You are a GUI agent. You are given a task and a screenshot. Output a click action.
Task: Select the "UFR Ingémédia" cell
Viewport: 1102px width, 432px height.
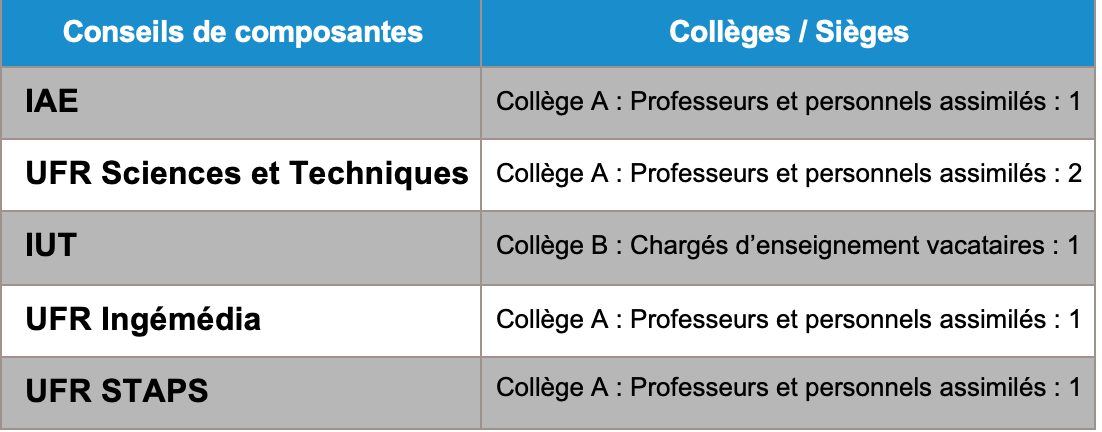[x=143, y=319]
